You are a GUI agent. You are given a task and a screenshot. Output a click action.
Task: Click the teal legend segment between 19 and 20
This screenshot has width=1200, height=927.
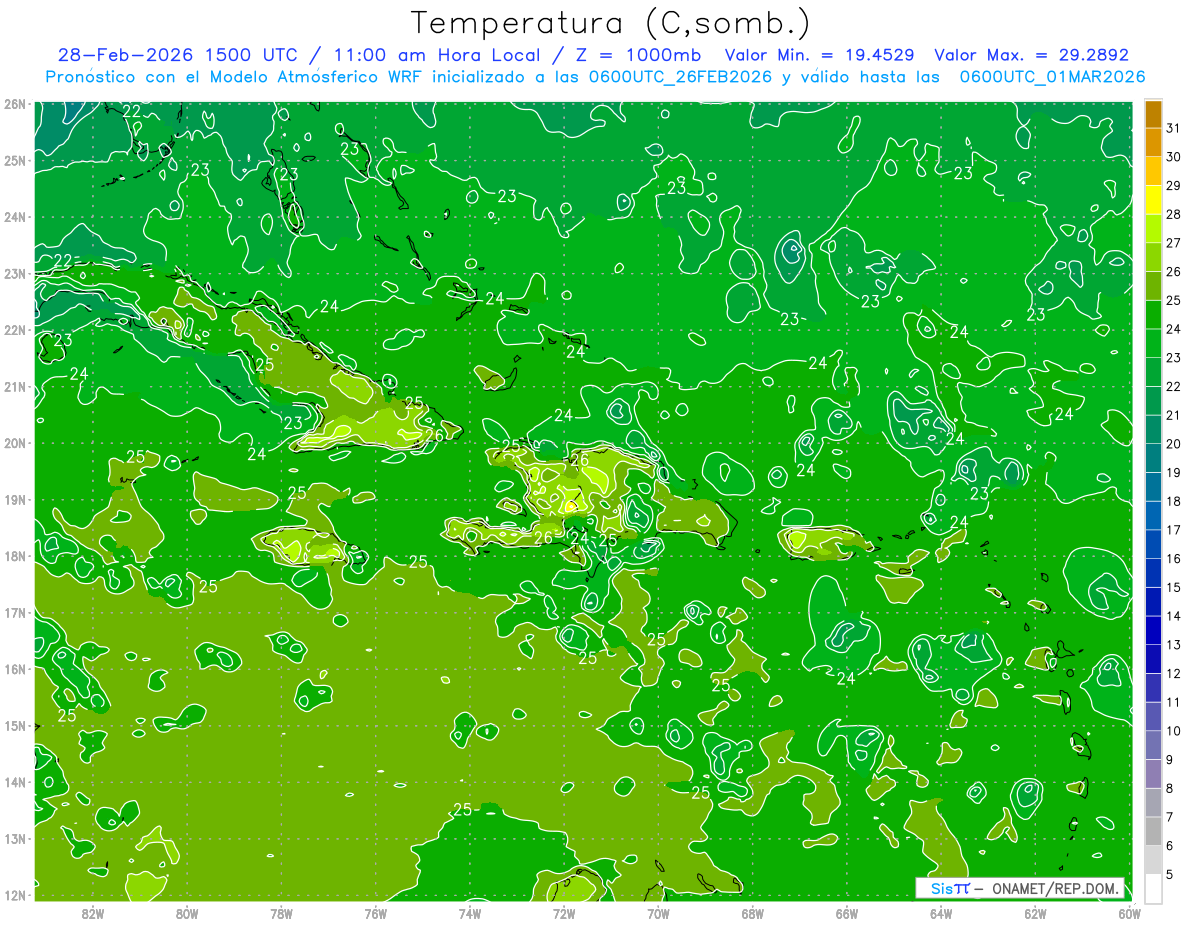tap(1153, 458)
